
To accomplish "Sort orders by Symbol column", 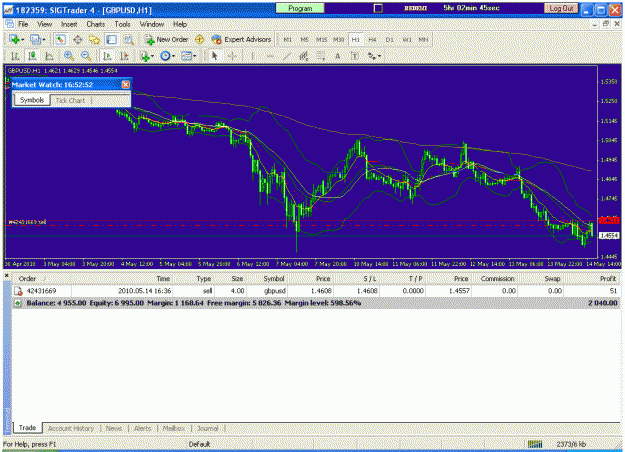I will point(273,279).
